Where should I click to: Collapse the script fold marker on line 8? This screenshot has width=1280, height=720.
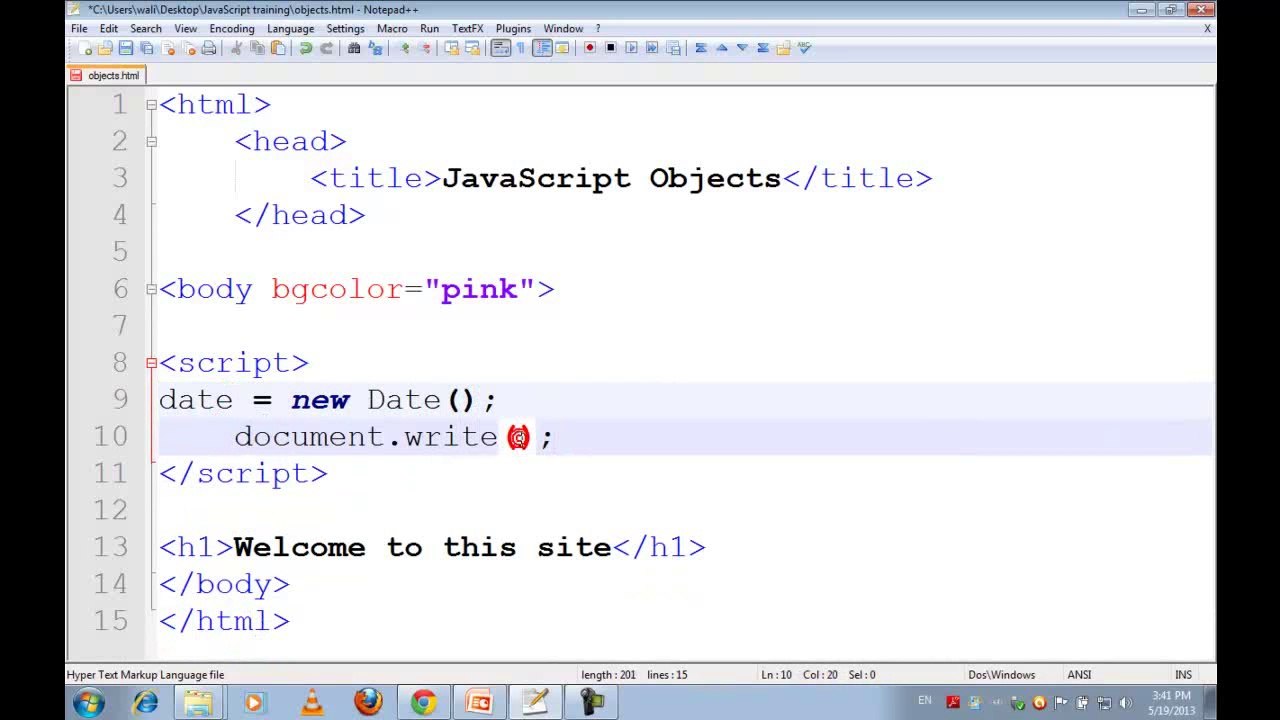[151, 363]
